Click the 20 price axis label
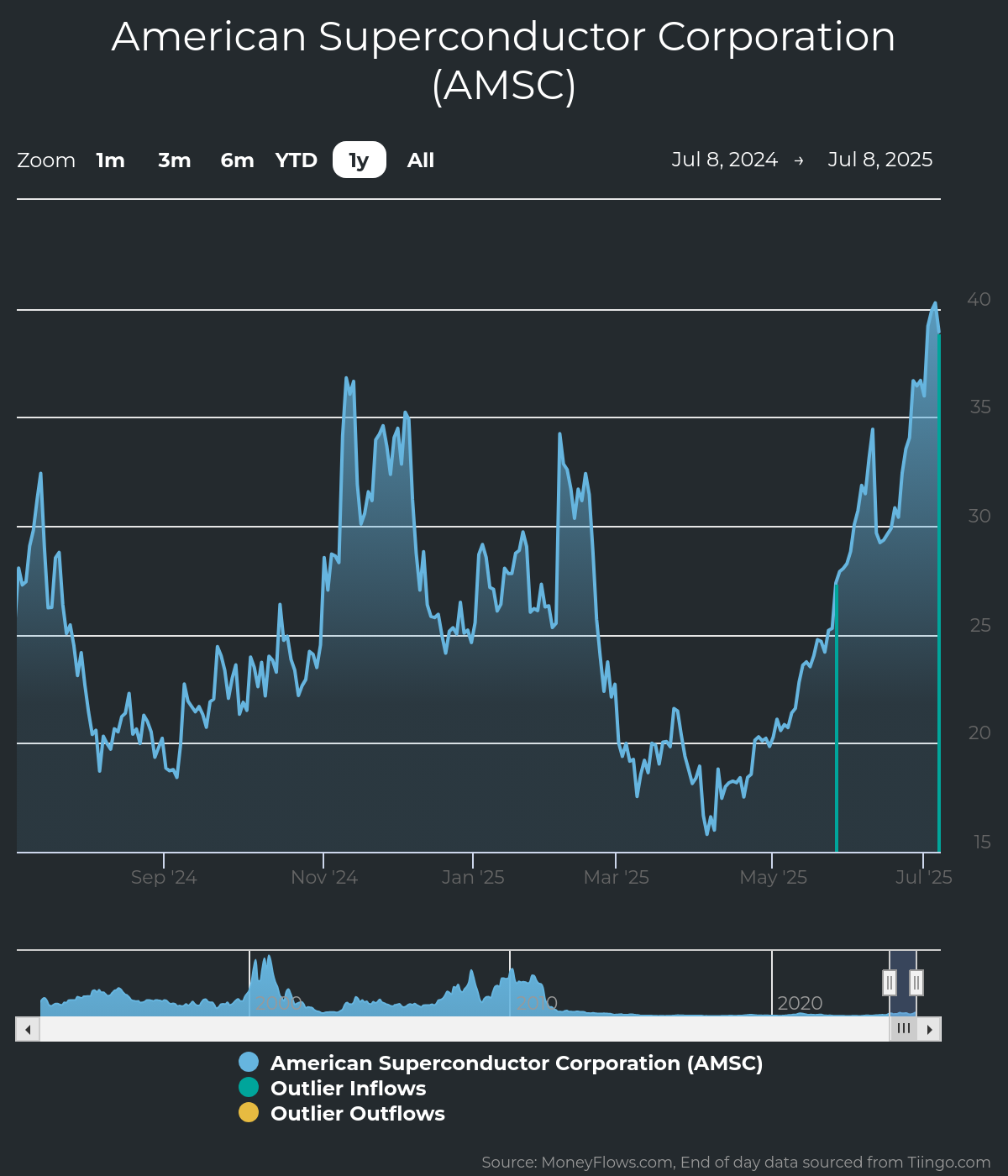 coord(979,733)
